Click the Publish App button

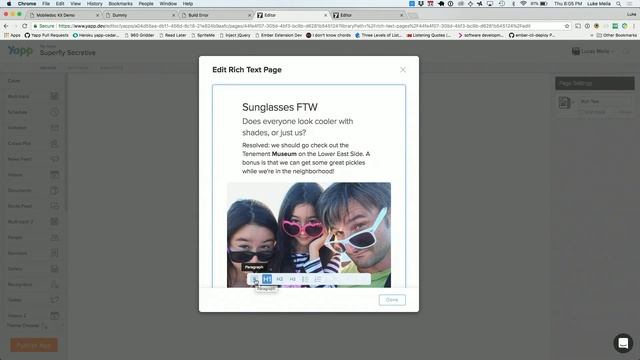34,345
